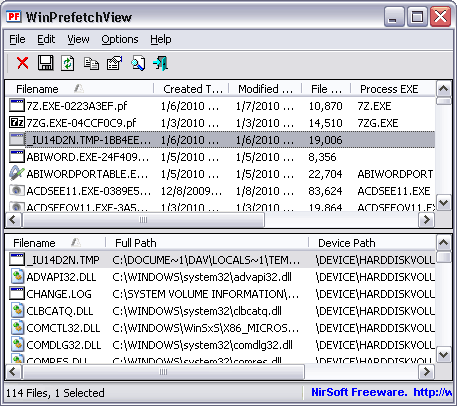Screen dimensions: 457x406
Task: Open the Help menu
Action: click(161, 39)
